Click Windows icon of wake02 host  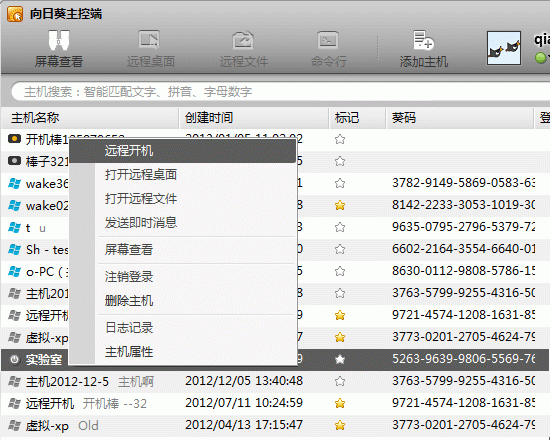pyautogui.click(x=14, y=205)
